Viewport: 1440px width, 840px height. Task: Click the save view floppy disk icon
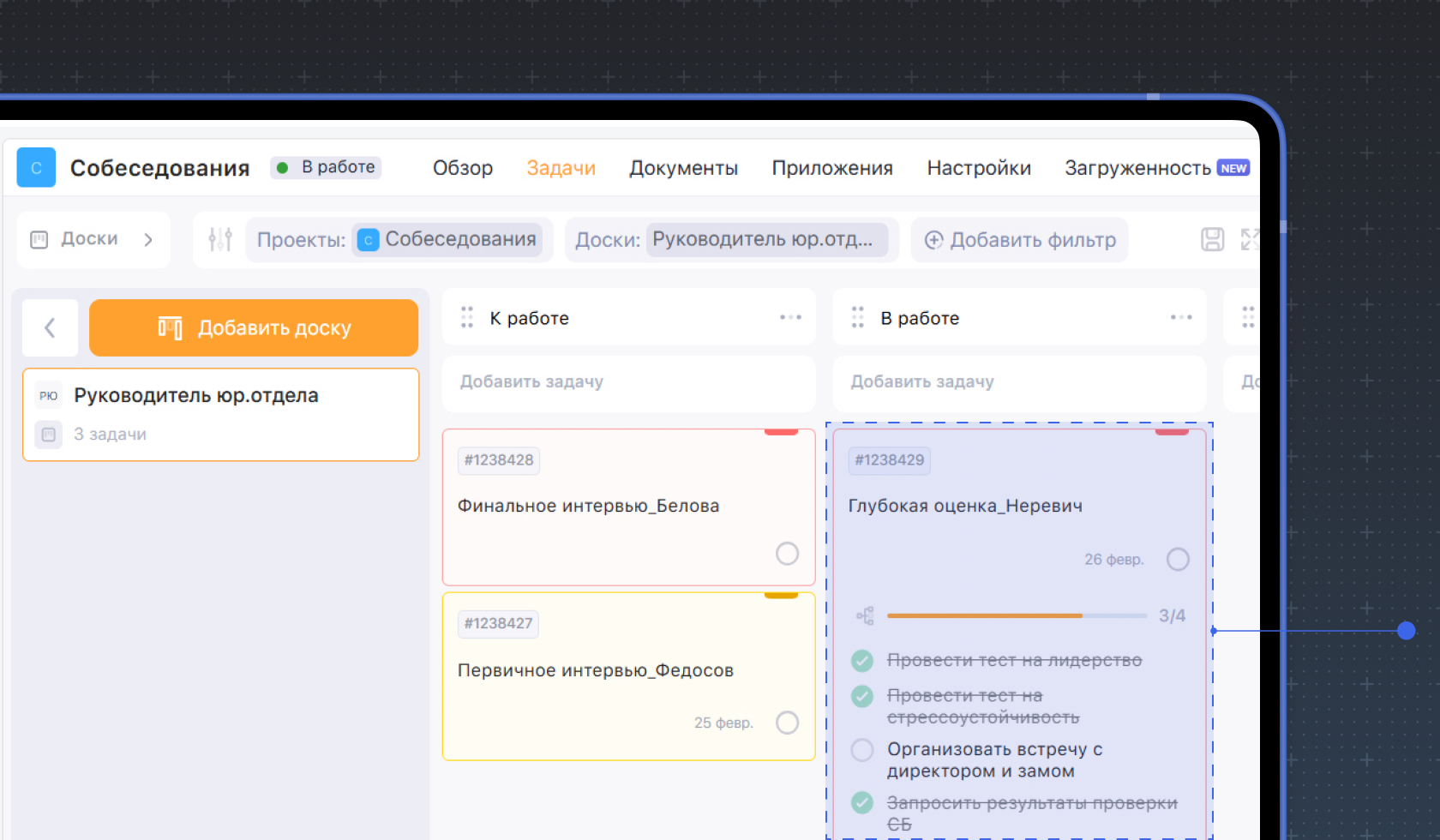coord(1212,239)
